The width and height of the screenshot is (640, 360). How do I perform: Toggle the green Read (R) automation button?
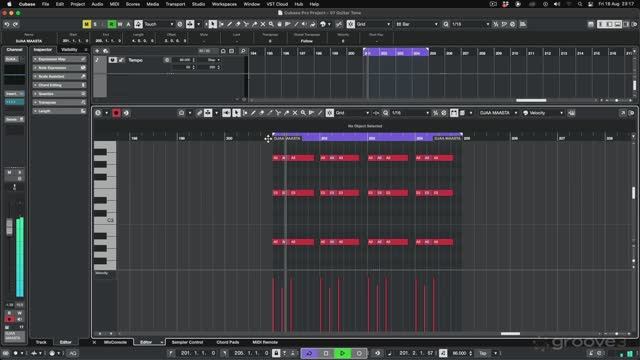111,24
